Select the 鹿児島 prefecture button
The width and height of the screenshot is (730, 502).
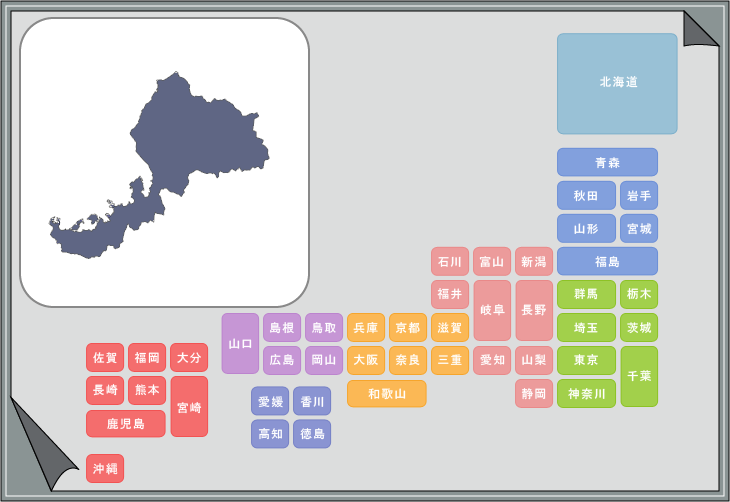(126, 424)
